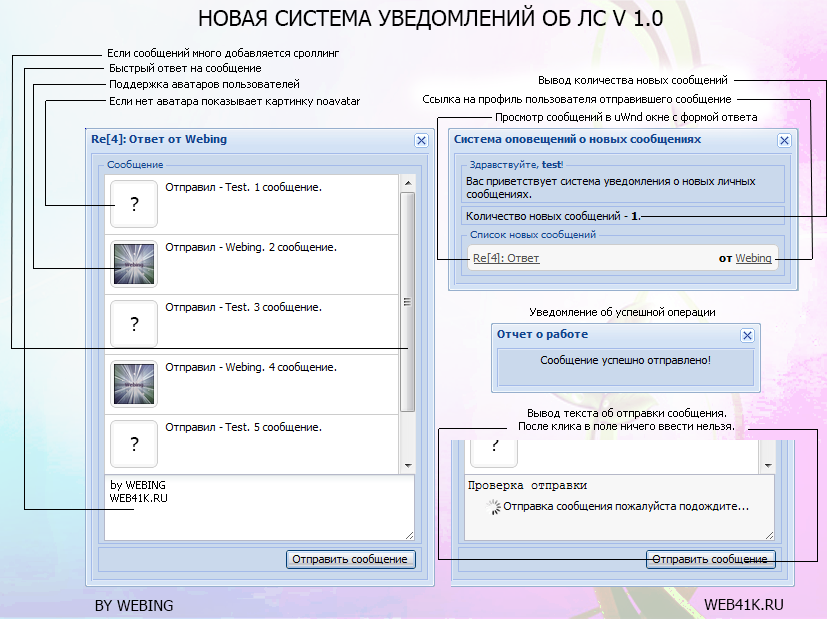Click the partial no-avatar icon in the sending-preview window
827x619 pixels.
pos(494,453)
